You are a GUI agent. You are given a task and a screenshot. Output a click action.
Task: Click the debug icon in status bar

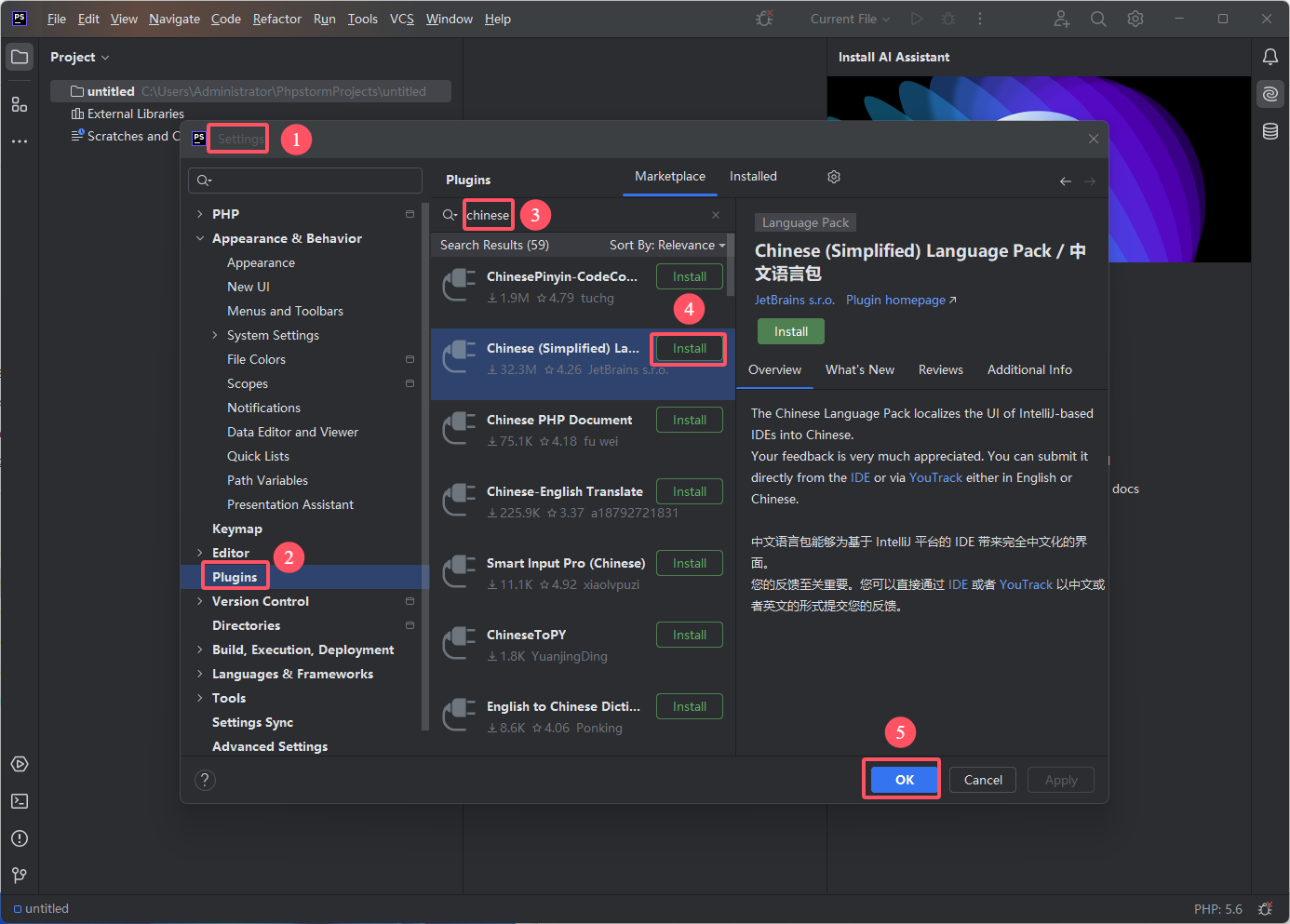[1265, 909]
